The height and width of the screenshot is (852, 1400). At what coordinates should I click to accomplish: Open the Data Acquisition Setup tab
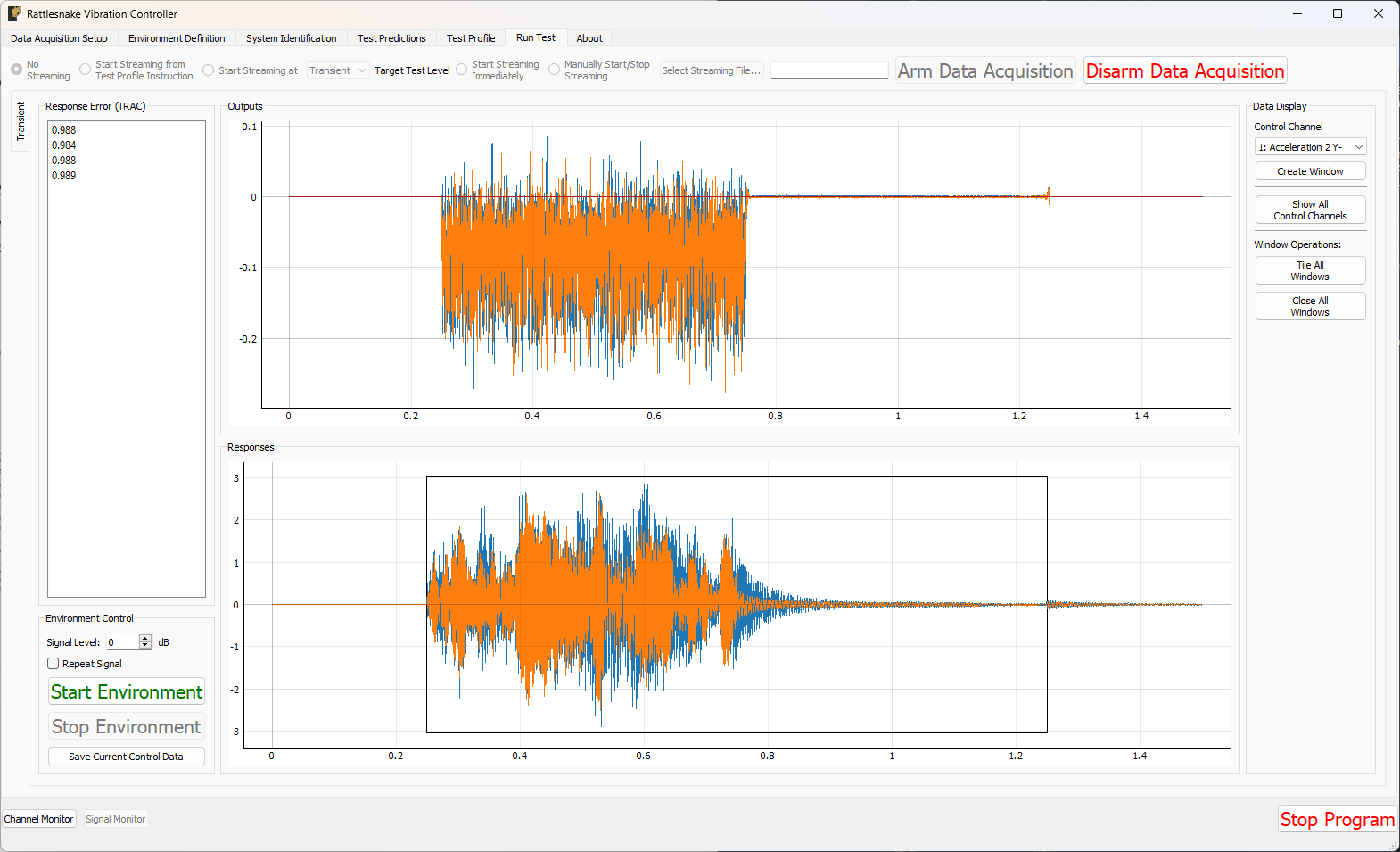(59, 38)
